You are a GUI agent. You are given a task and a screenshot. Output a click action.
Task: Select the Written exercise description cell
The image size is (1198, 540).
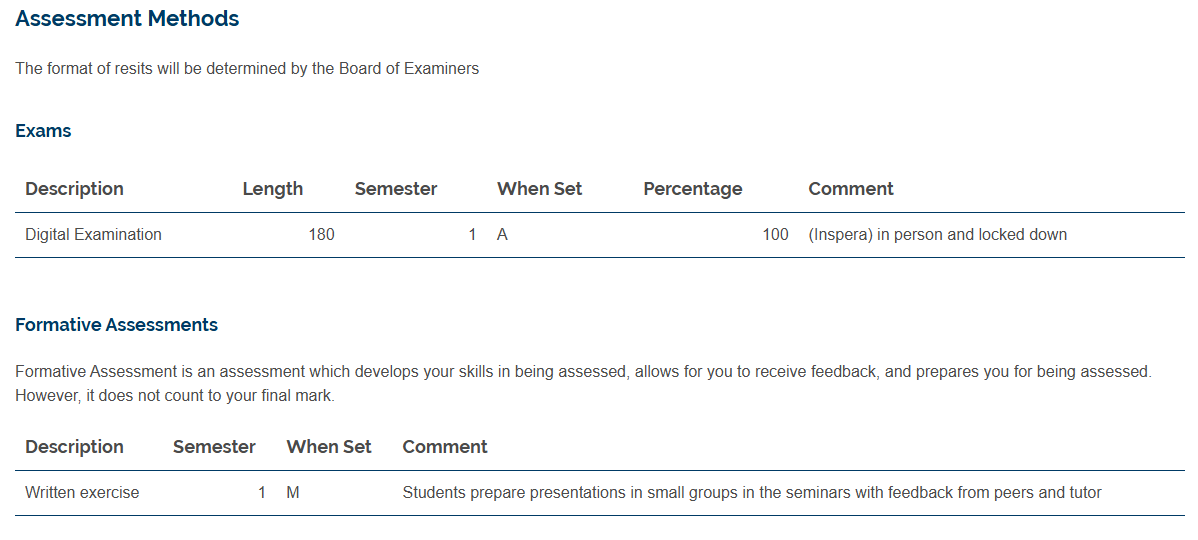click(x=82, y=493)
